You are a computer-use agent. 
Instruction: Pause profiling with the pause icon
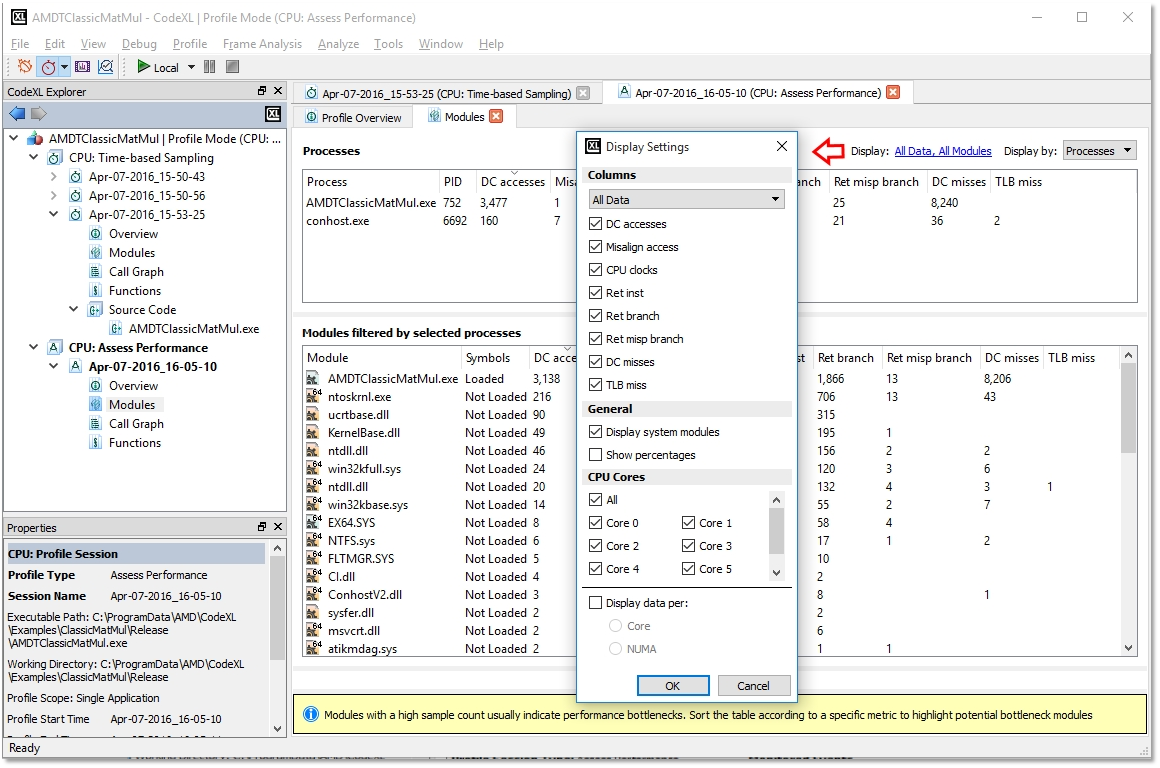pyautogui.click(x=209, y=67)
